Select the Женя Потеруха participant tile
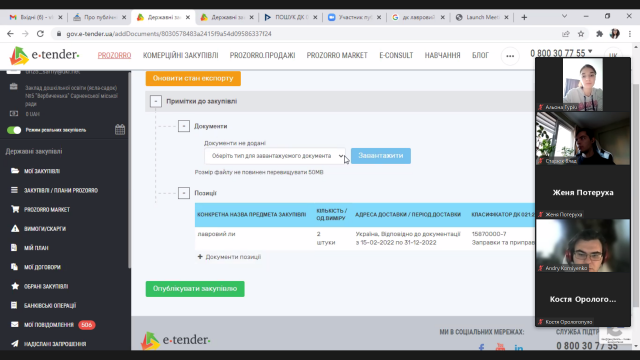 coord(583,192)
